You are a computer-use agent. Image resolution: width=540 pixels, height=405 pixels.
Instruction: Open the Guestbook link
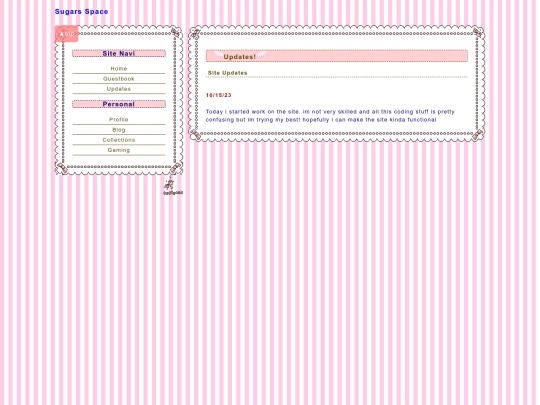pyautogui.click(x=119, y=79)
